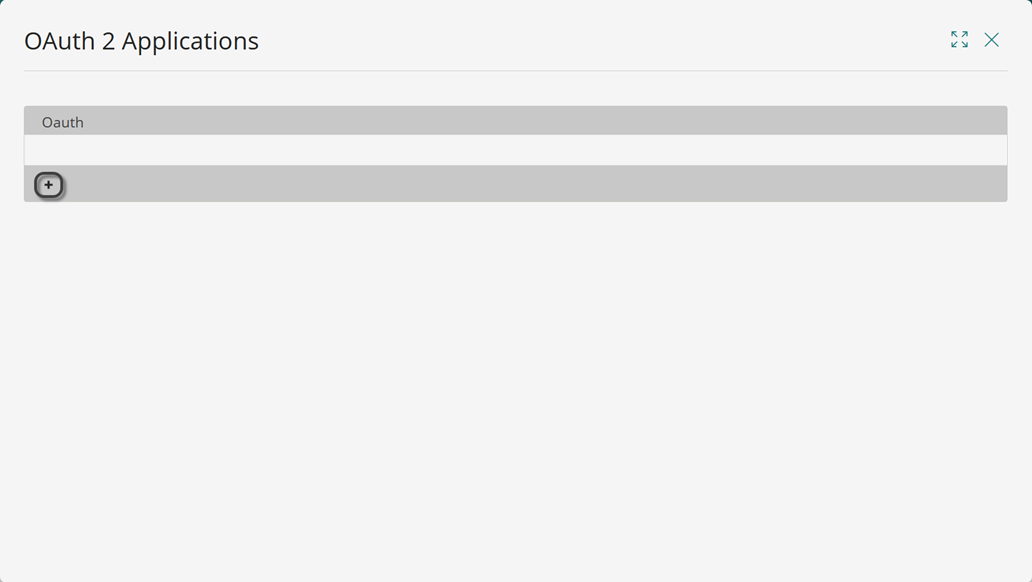Expand the dialog to fullscreen
The height and width of the screenshot is (582, 1032).
959,40
